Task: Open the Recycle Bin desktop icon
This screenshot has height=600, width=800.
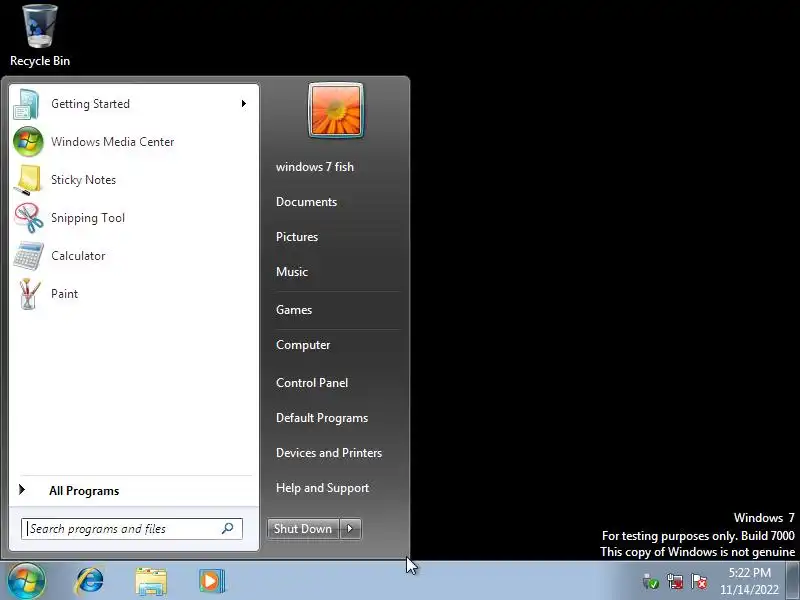Action: [40, 36]
